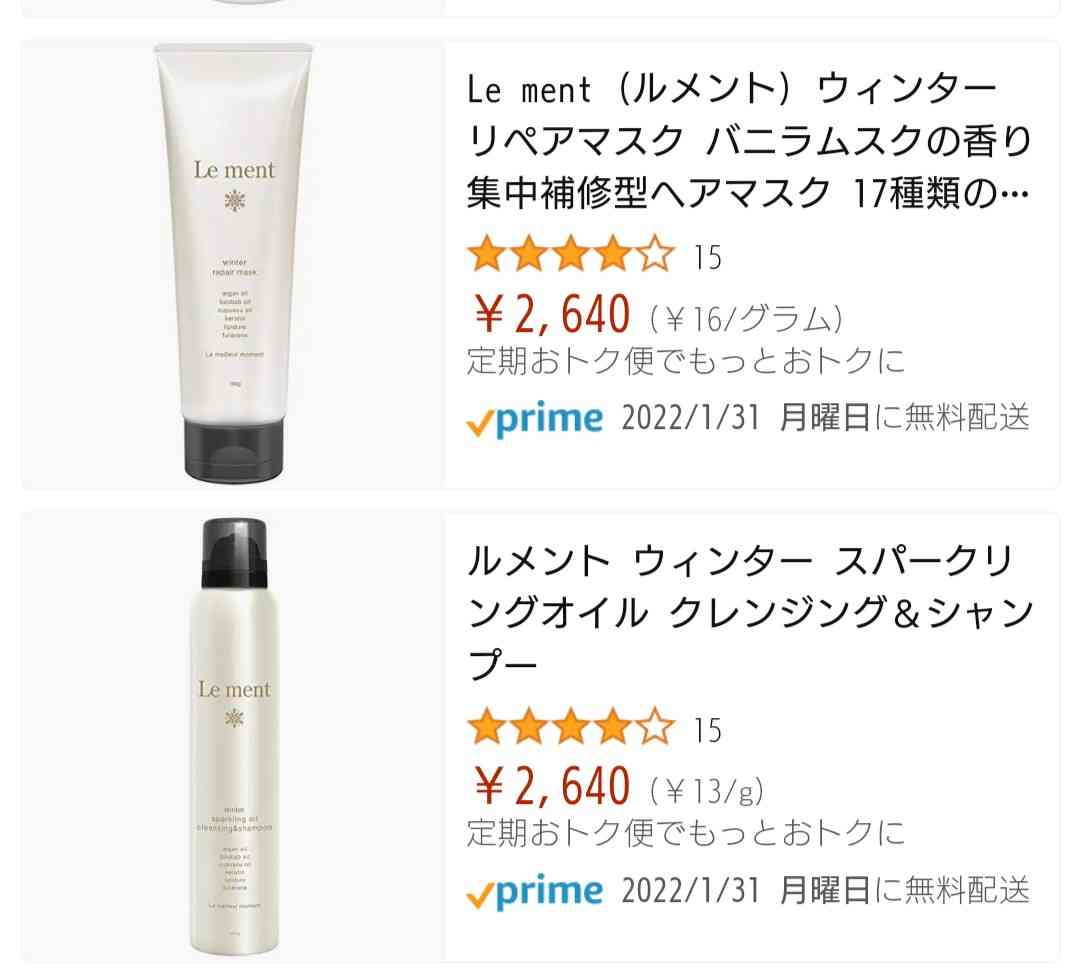Image resolution: width=1080 pixels, height=972 pixels.
Task: Click star rating of the repair mask
Action: (571, 254)
